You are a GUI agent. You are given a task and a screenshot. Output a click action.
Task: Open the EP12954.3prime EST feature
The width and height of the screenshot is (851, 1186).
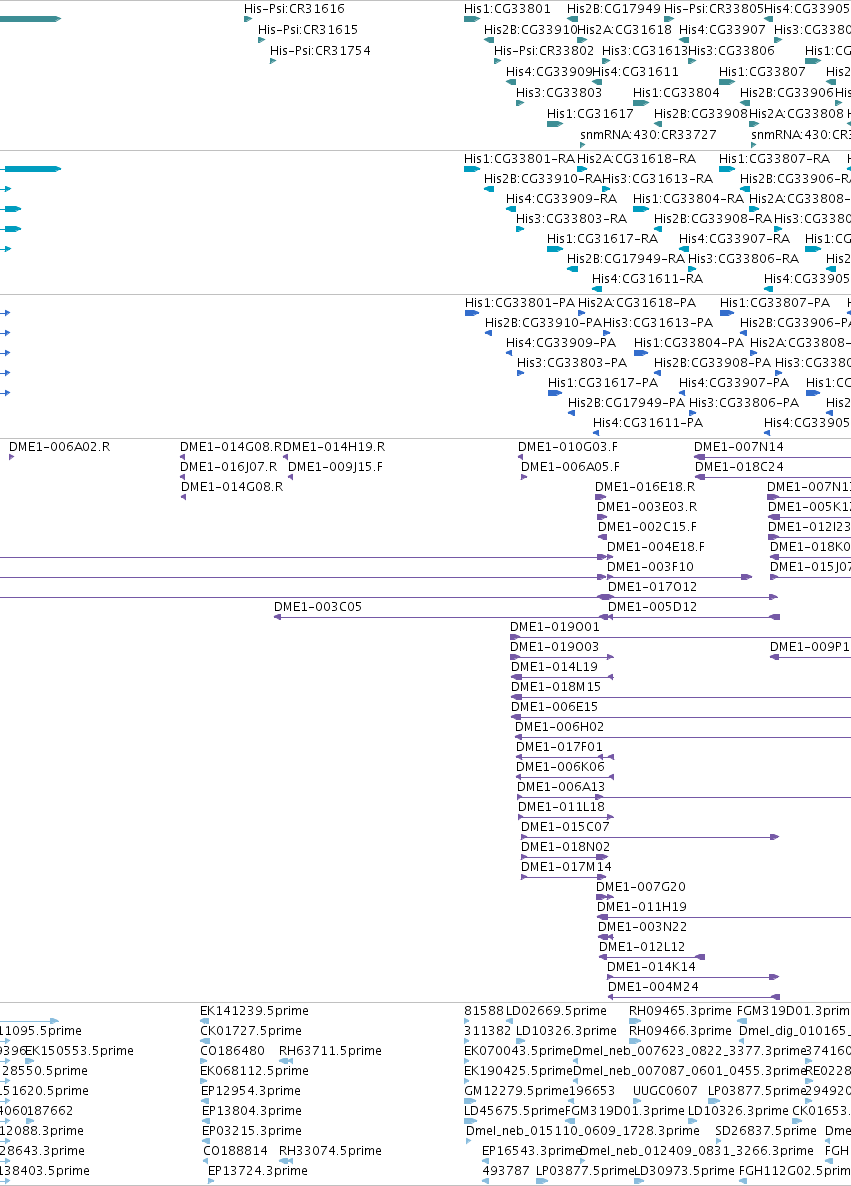click(x=250, y=1091)
